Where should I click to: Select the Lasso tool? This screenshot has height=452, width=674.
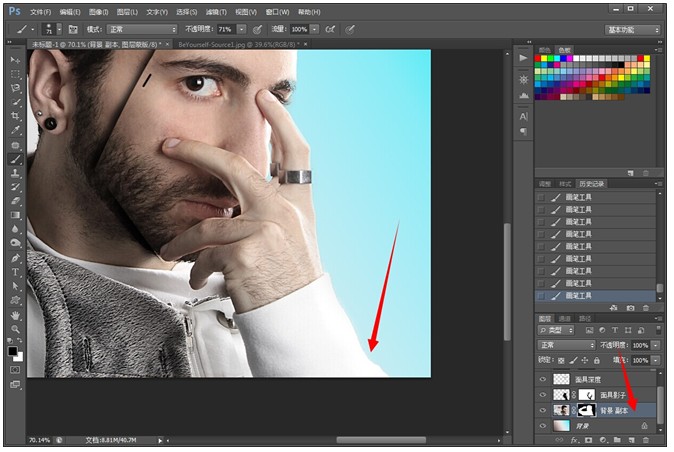click(x=15, y=88)
